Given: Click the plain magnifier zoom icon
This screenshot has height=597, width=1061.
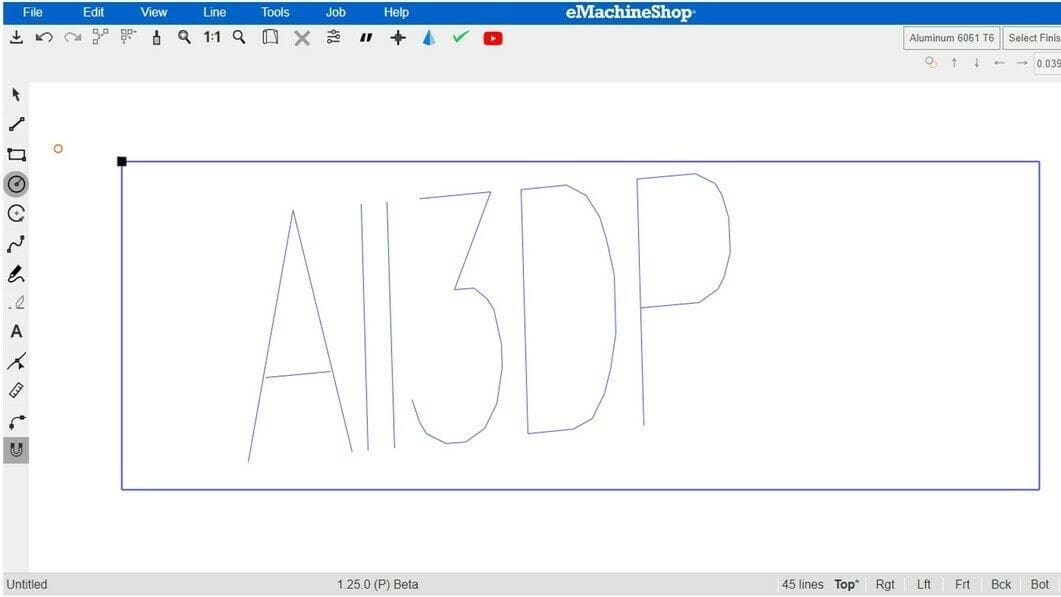Looking at the screenshot, I should coord(239,37).
